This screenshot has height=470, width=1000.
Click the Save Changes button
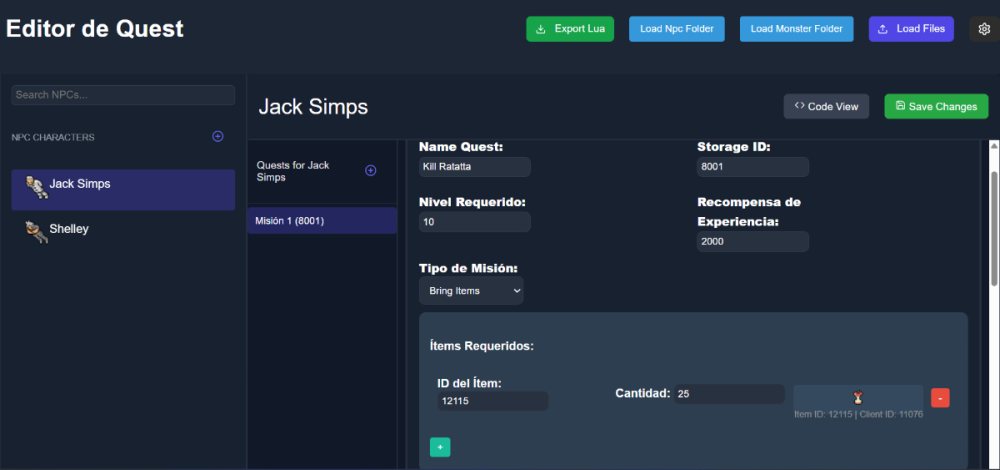936,107
